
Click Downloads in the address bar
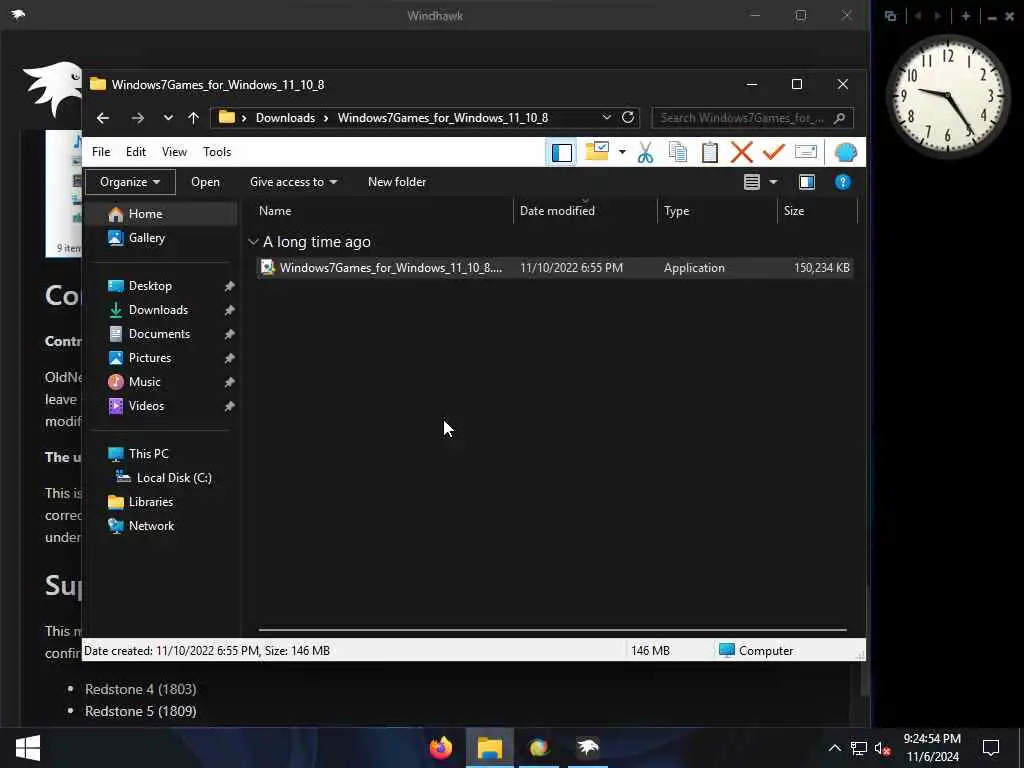[285, 118]
